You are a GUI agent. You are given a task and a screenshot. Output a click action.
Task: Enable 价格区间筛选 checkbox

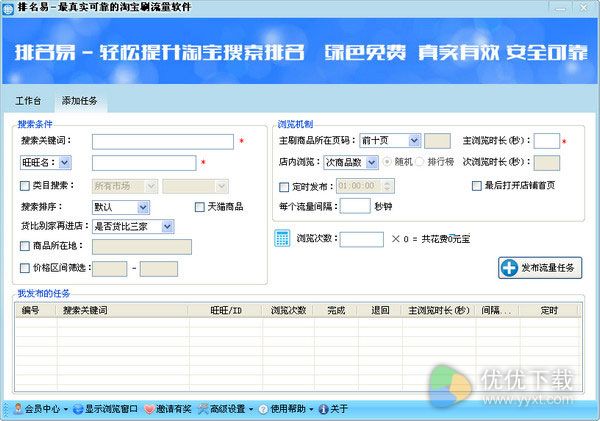24,268
